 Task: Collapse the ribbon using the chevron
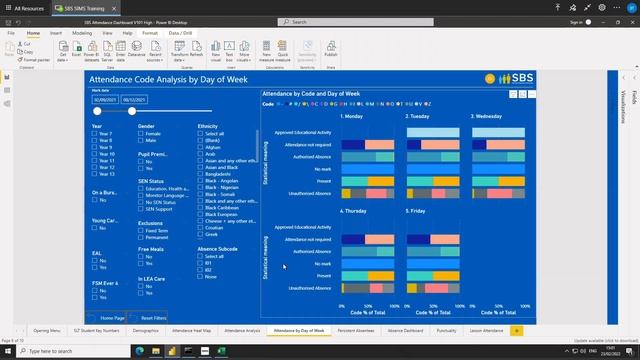[x=637, y=67]
